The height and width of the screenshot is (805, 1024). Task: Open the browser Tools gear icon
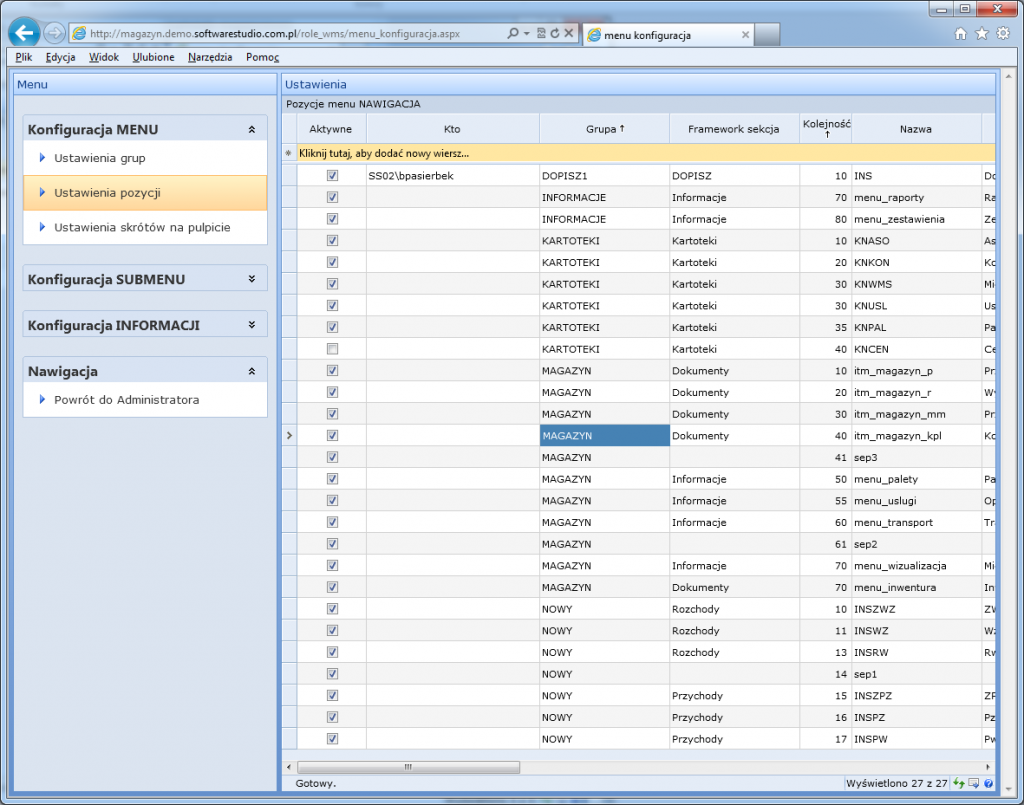coord(1003,33)
